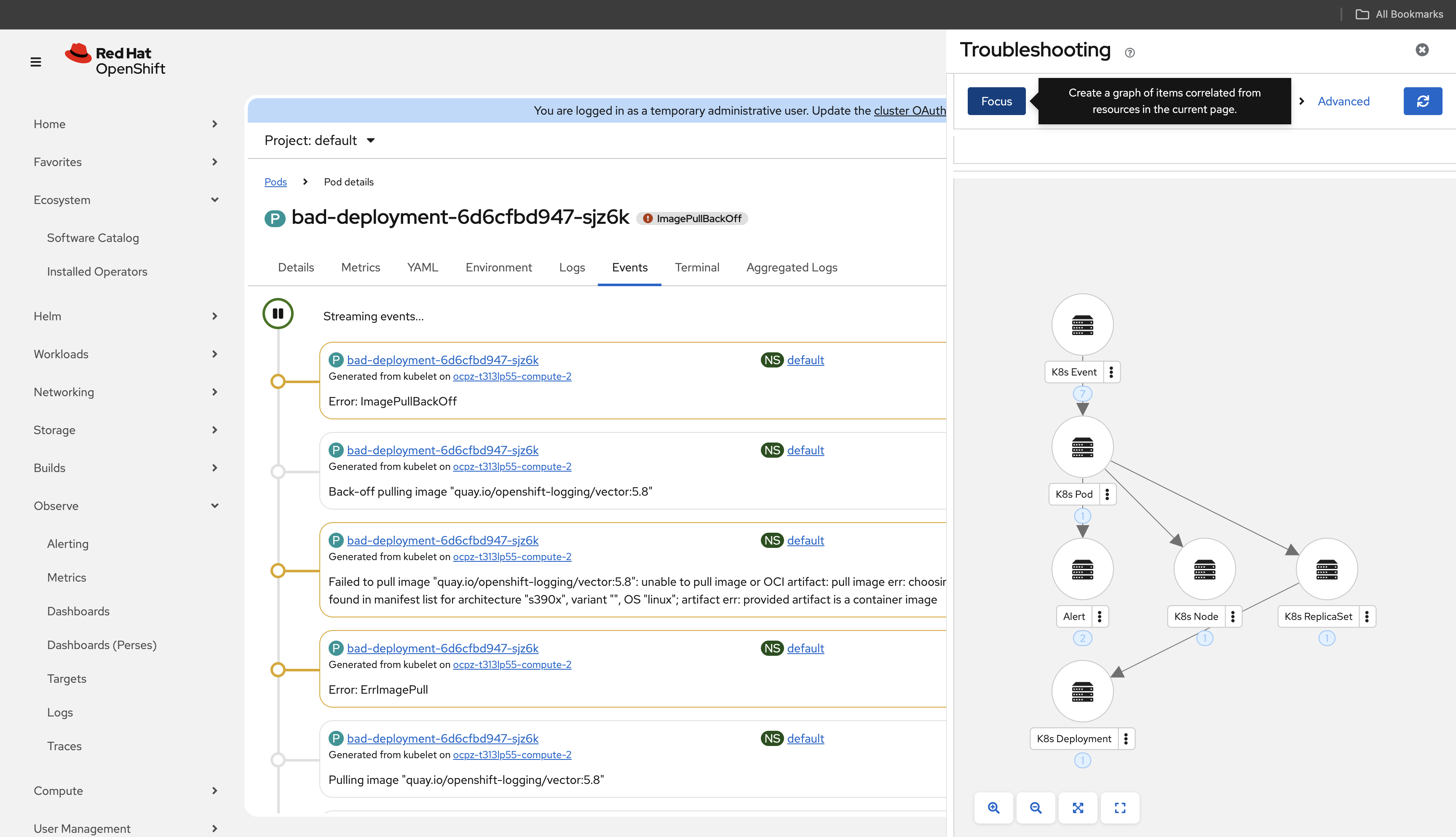1456x837 pixels.
Task: Click the Focus button
Action: (x=996, y=101)
